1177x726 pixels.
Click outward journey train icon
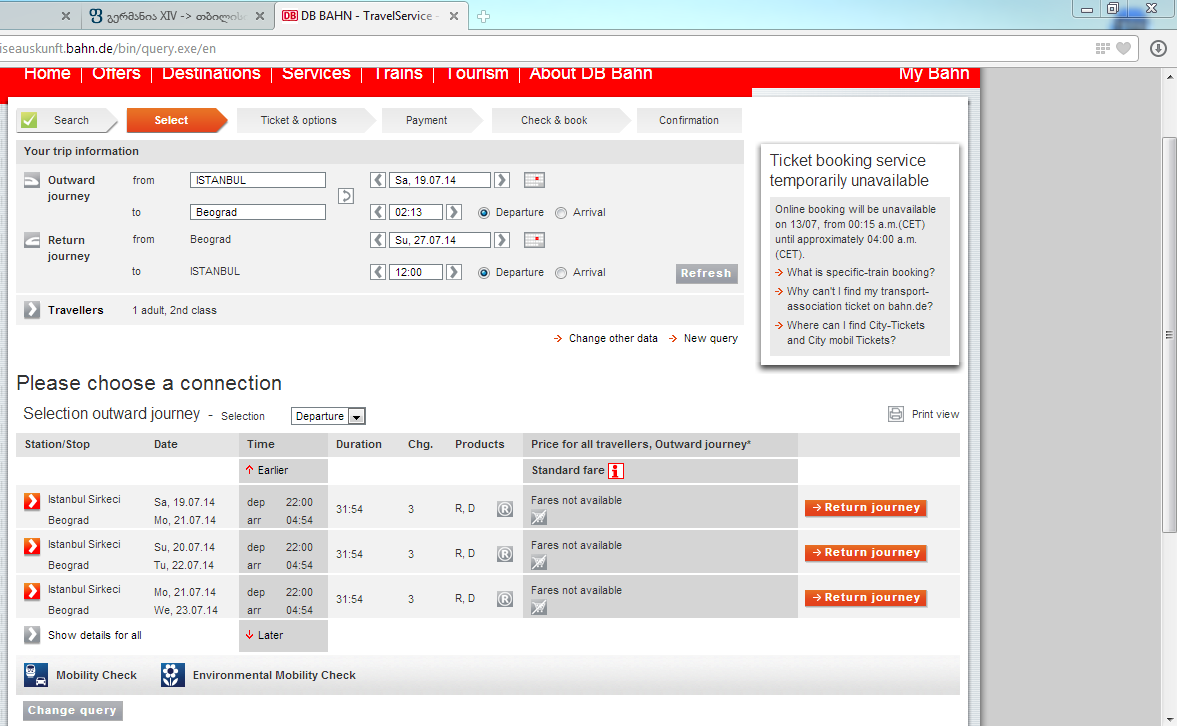click(x=32, y=180)
